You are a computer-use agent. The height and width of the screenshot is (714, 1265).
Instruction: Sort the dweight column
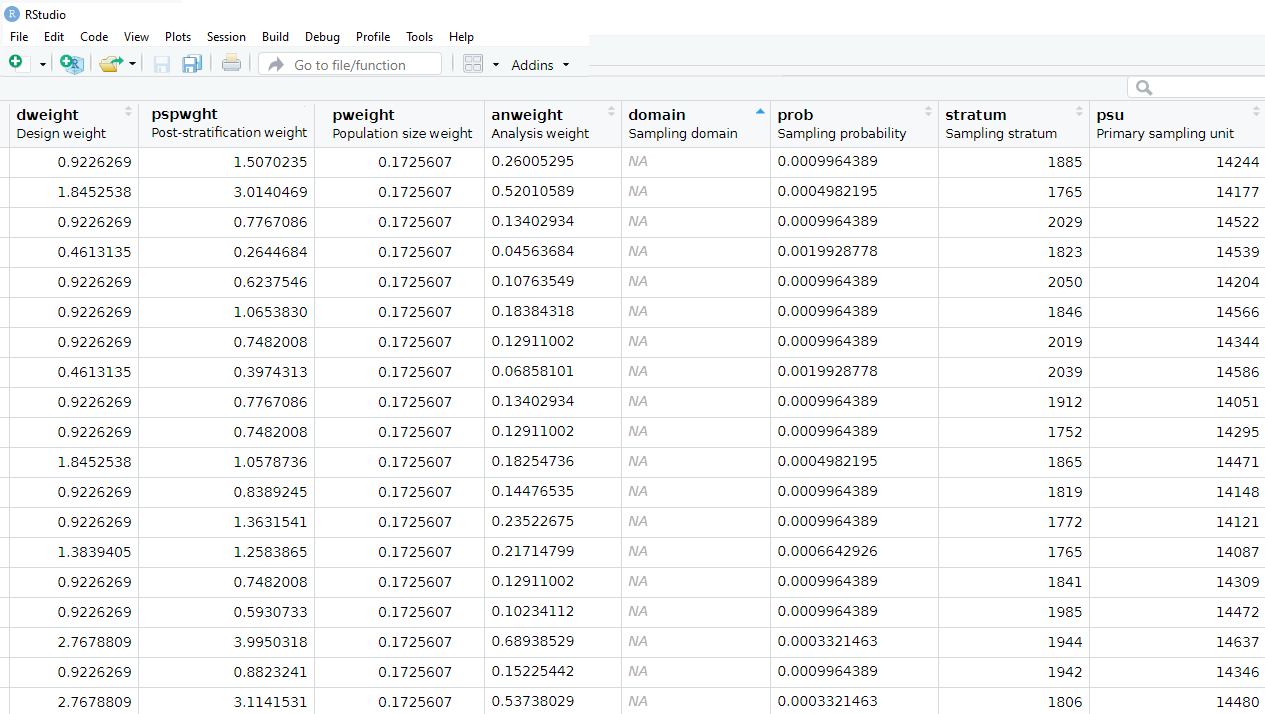[x=50, y=114]
